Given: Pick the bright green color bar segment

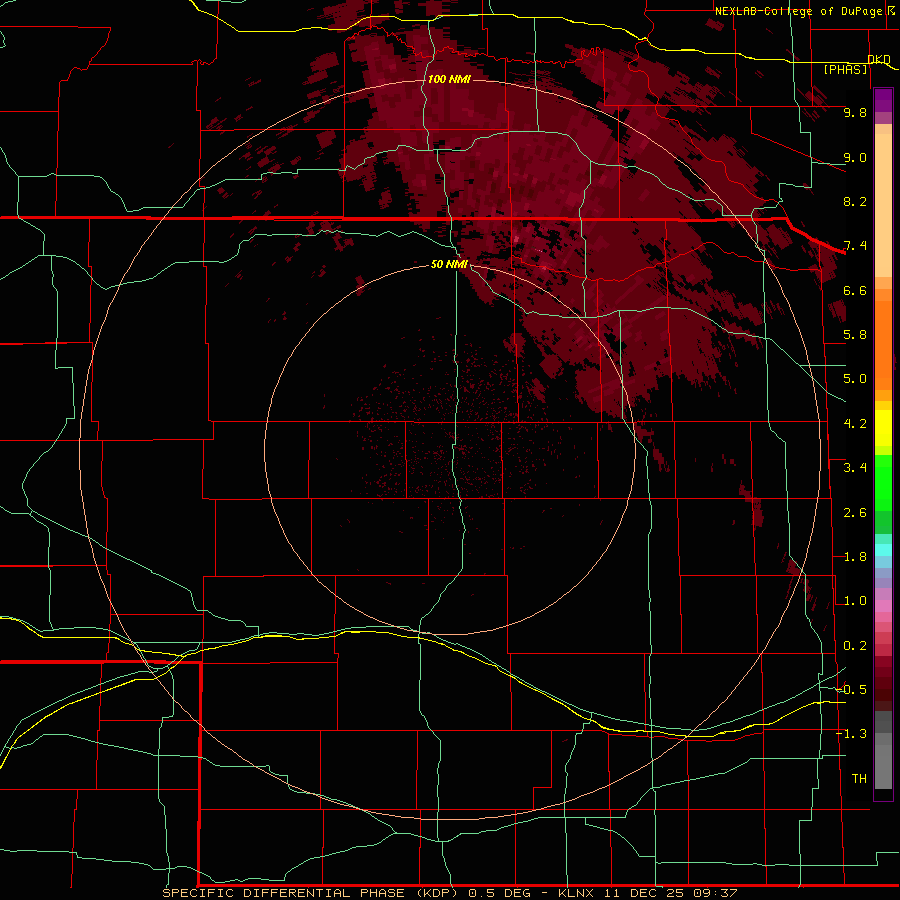Looking at the screenshot, I should 883,482.
